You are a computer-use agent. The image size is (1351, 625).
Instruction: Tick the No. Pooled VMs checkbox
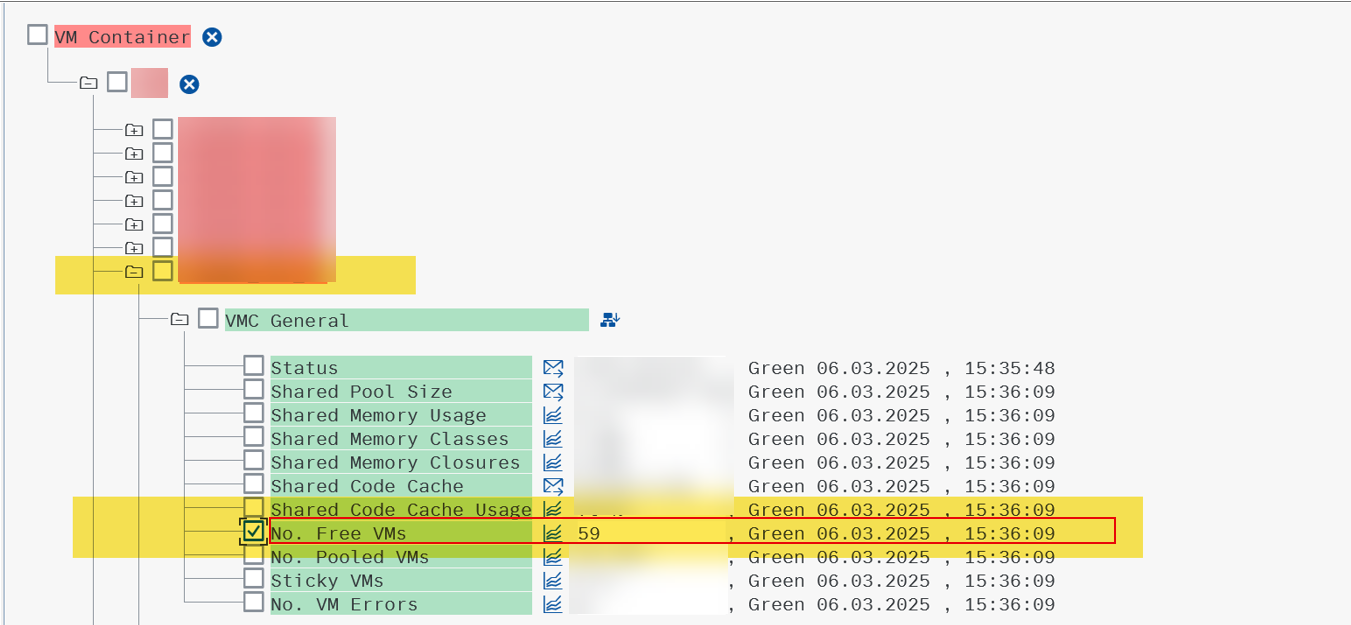254,555
